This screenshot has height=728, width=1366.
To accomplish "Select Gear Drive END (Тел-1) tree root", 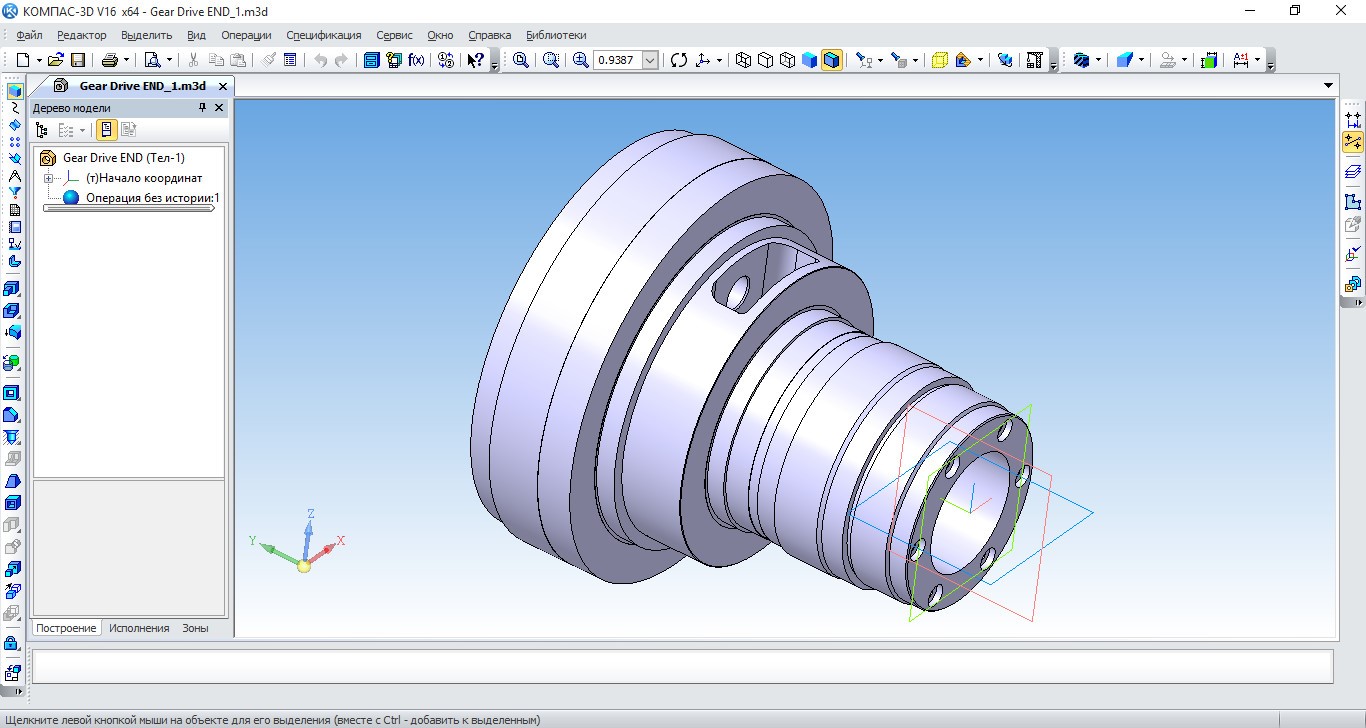I will pyautogui.click(x=124, y=158).
